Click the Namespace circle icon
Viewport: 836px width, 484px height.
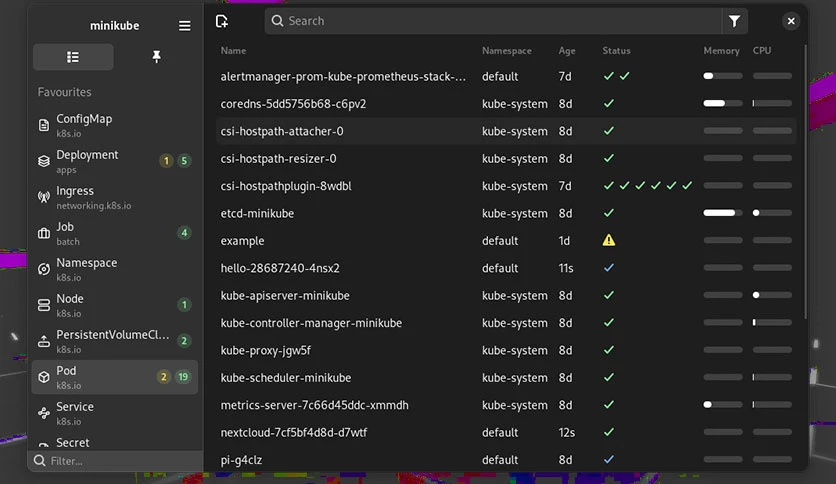44,269
